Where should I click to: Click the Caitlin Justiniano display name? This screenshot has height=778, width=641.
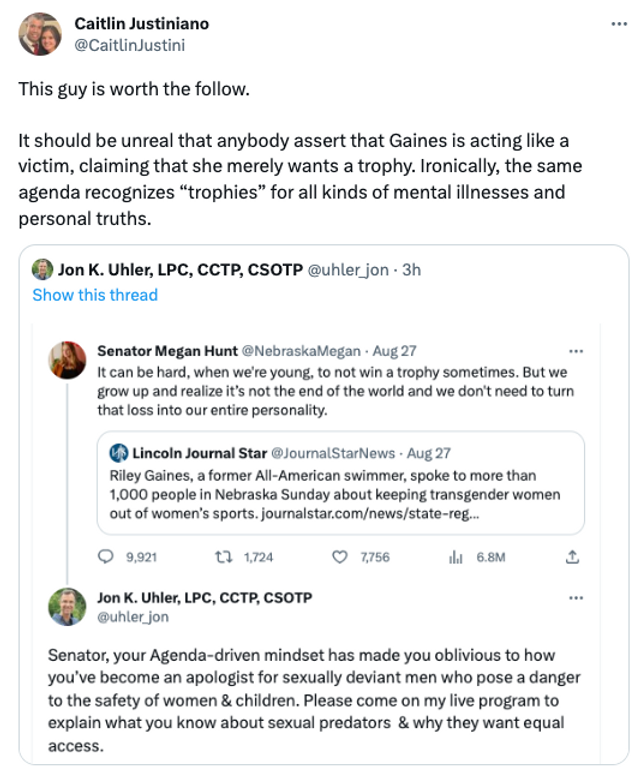coord(142,24)
